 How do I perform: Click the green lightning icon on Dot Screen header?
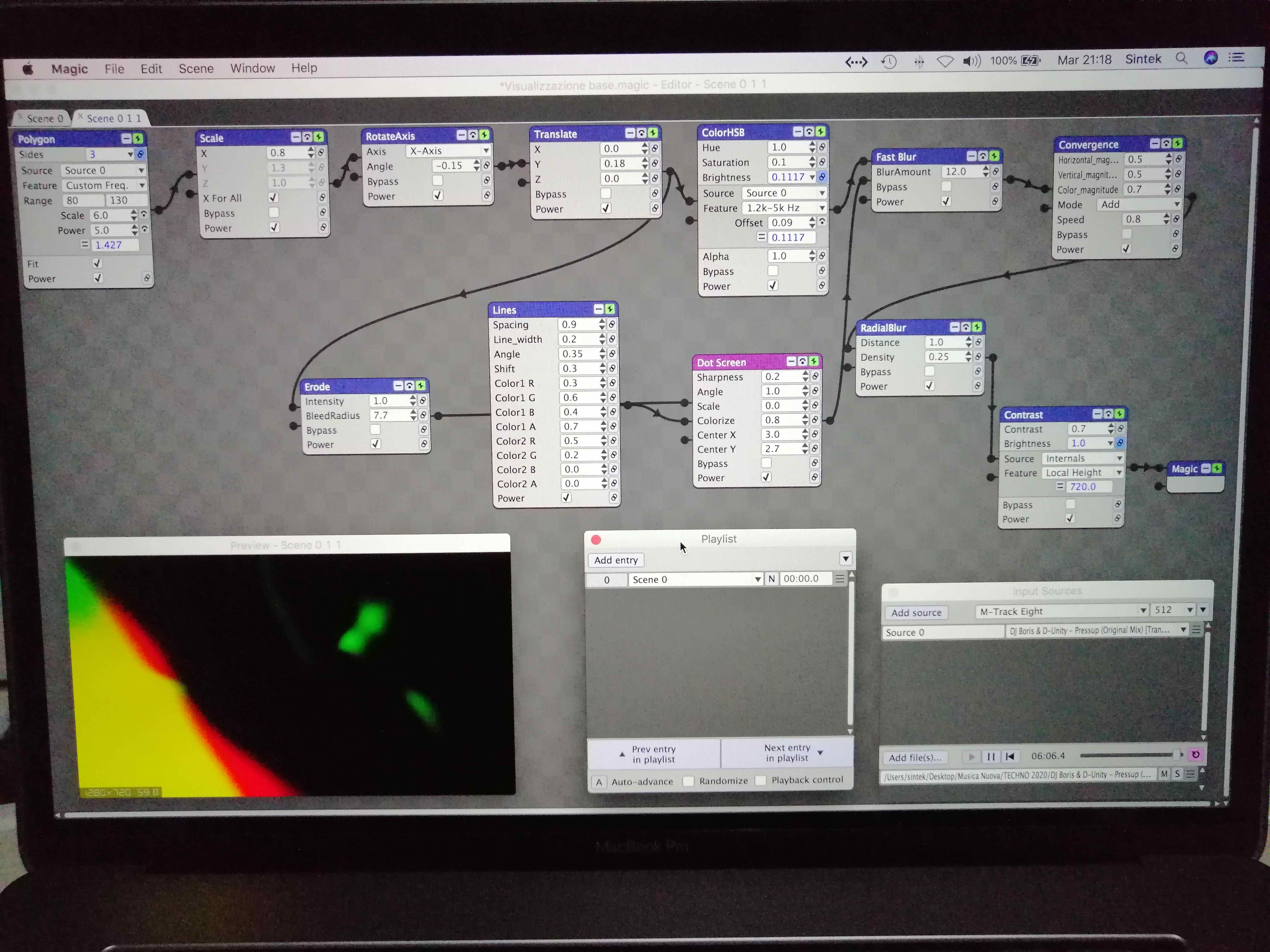814,361
